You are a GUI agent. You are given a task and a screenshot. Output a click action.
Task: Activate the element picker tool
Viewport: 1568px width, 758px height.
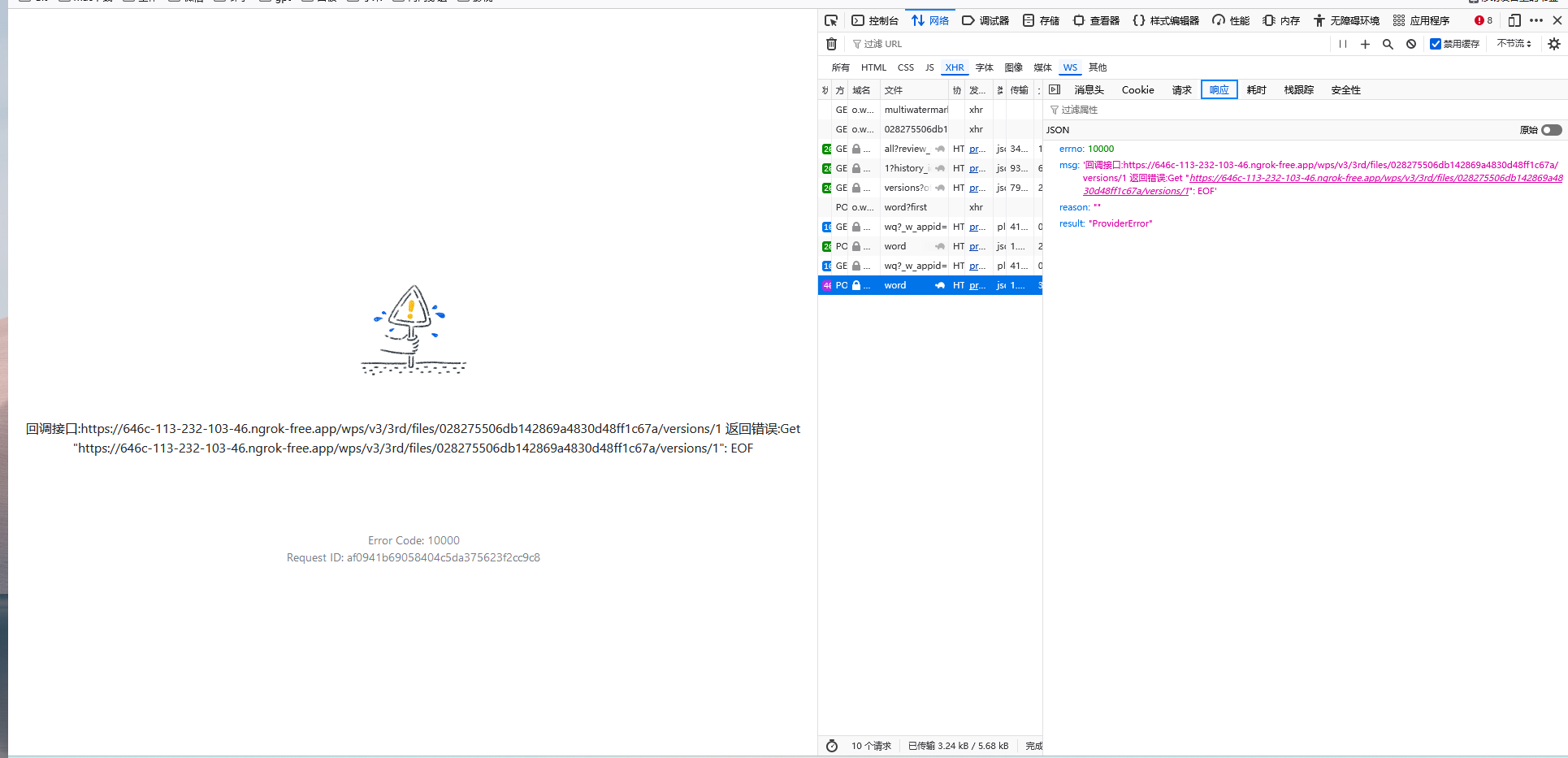point(830,20)
